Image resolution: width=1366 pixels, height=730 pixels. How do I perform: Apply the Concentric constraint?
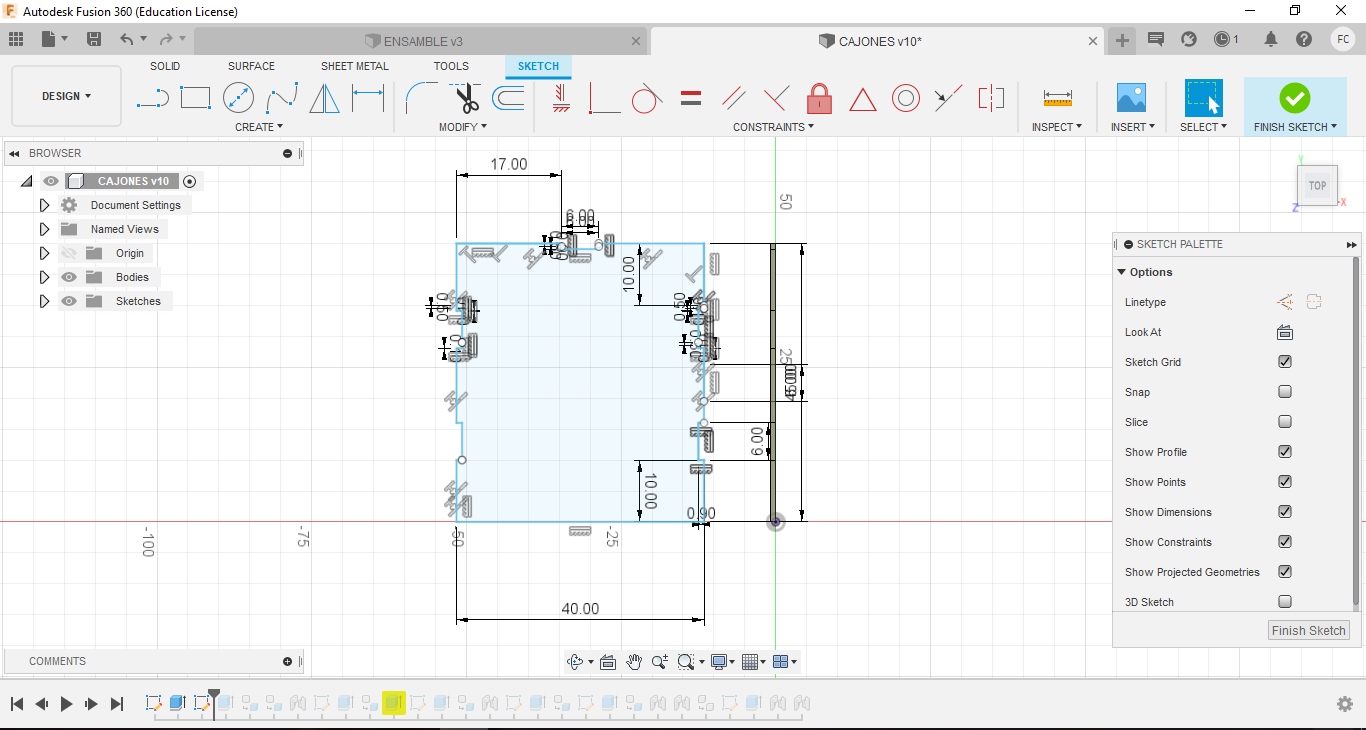pyautogui.click(x=905, y=98)
